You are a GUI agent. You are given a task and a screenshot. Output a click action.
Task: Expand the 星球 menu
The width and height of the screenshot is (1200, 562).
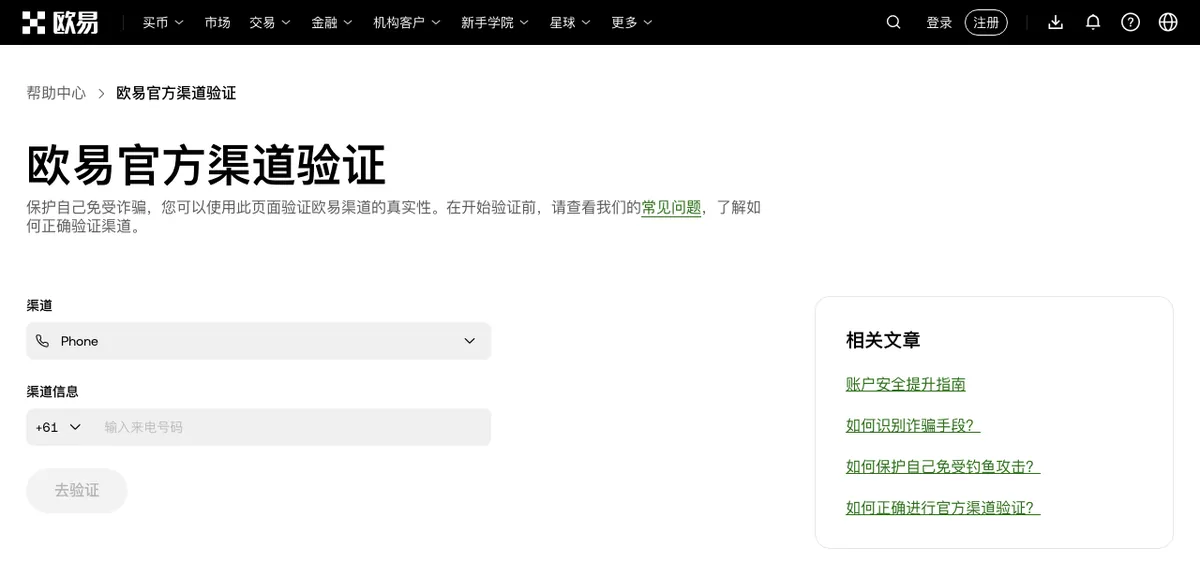[x=570, y=22]
